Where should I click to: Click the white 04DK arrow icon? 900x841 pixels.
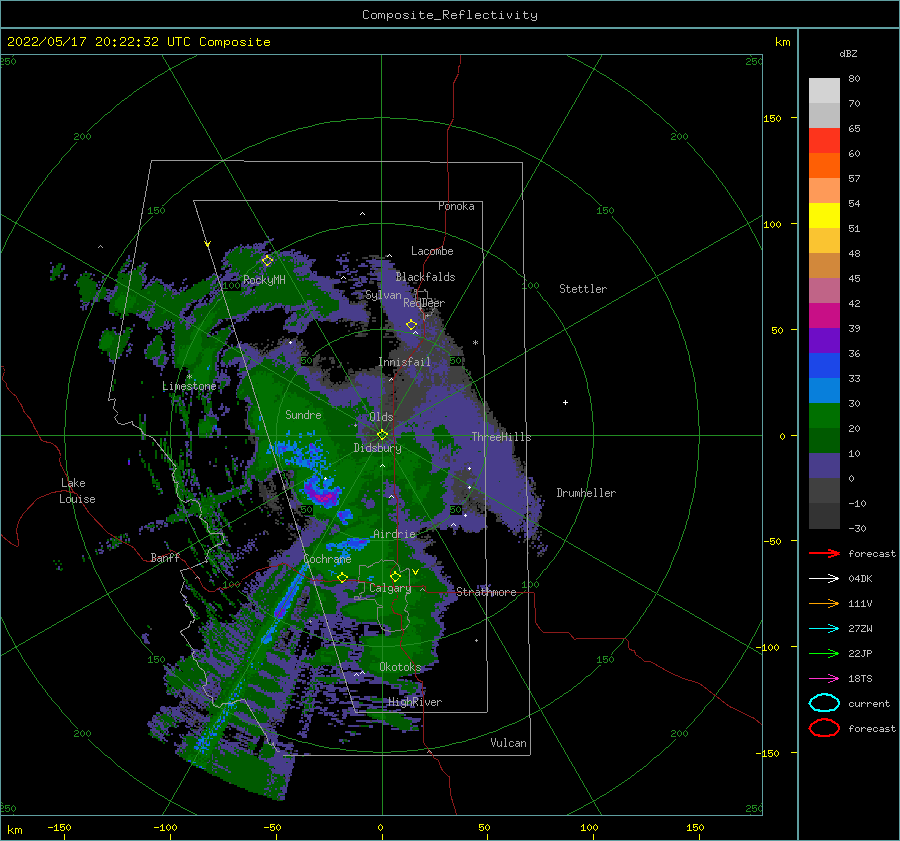coord(824,578)
